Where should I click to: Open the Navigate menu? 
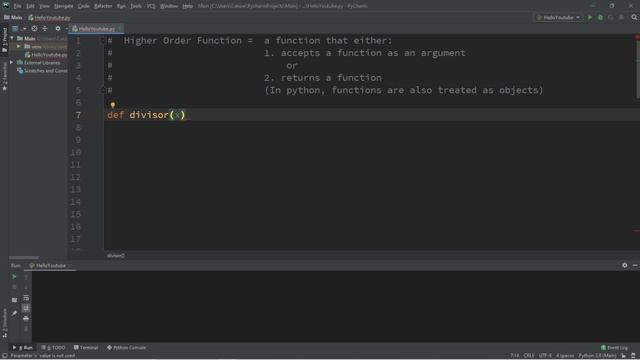coord(64,6)
